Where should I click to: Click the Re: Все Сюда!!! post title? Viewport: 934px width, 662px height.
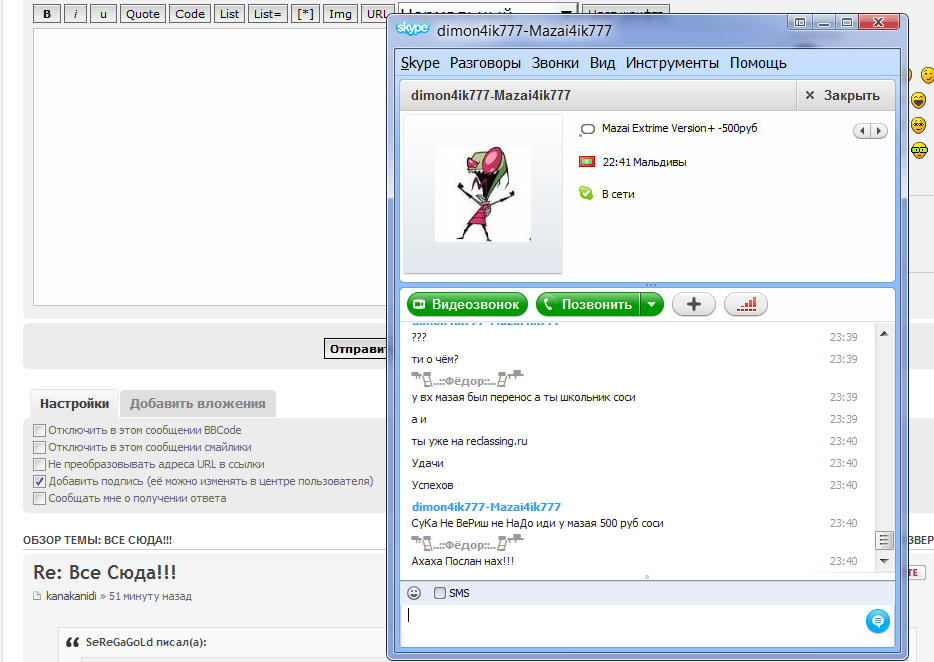coord(105,573)
